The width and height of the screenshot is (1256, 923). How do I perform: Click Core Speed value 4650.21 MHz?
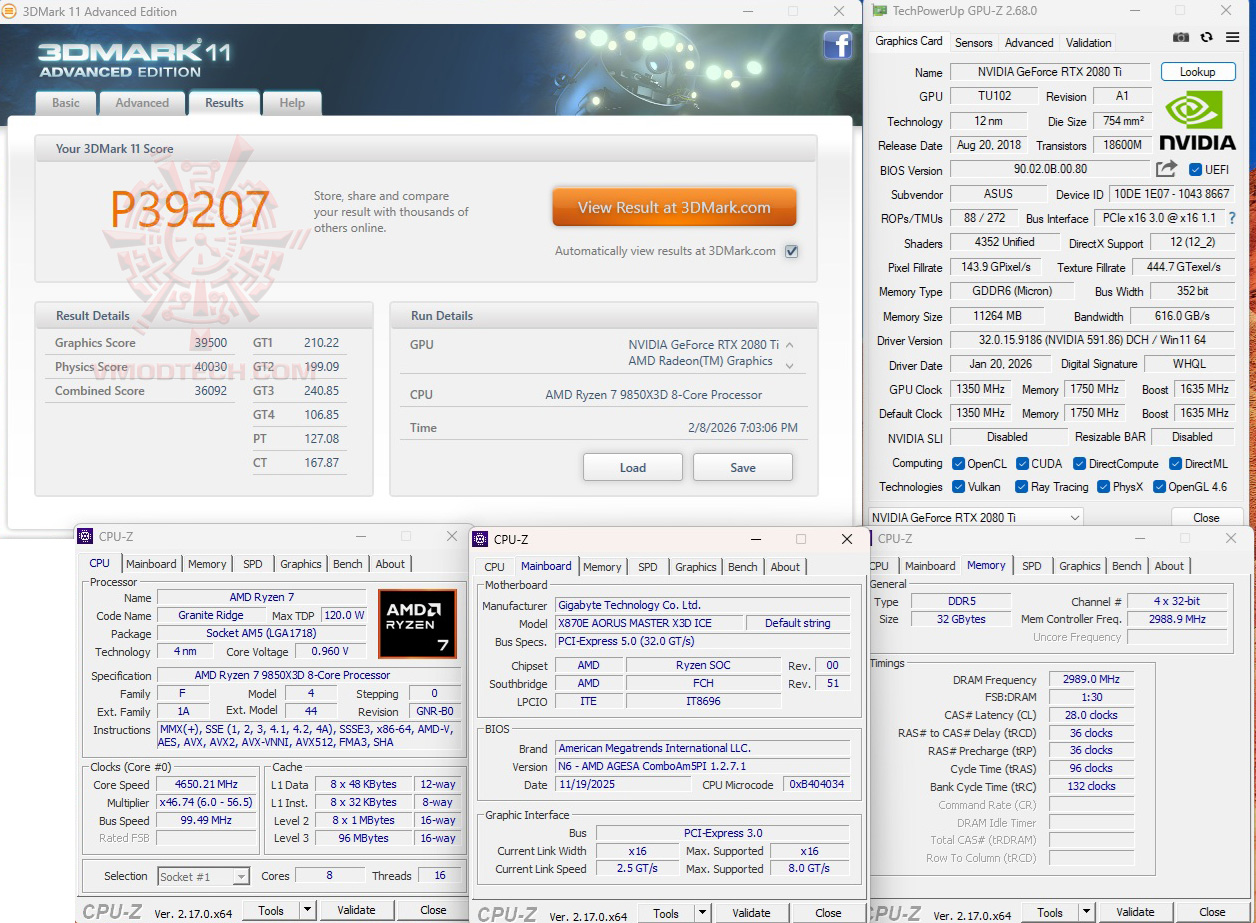click(x=207, y=785)
